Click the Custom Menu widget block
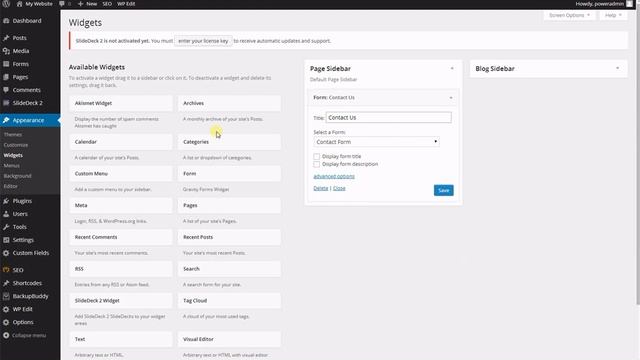This screenshot has height=360, width=640. click(121, 173)
